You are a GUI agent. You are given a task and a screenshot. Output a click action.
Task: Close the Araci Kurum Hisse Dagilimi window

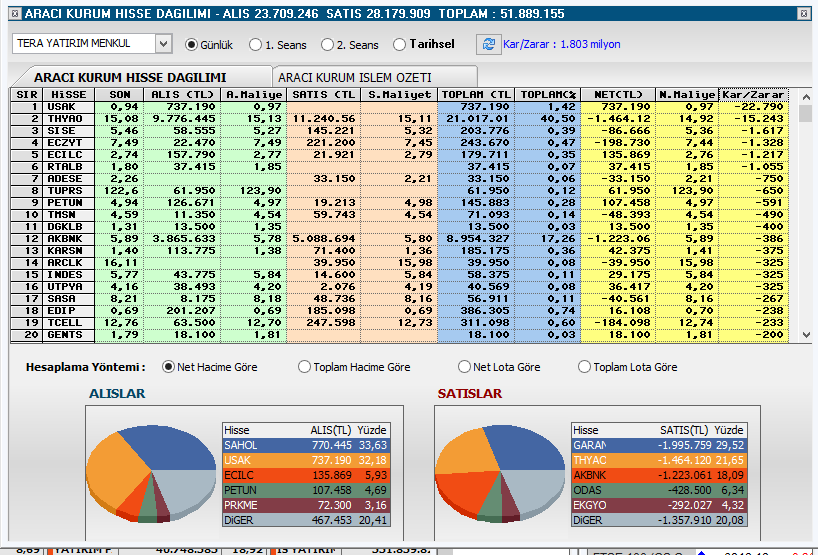tap(804, 14)
